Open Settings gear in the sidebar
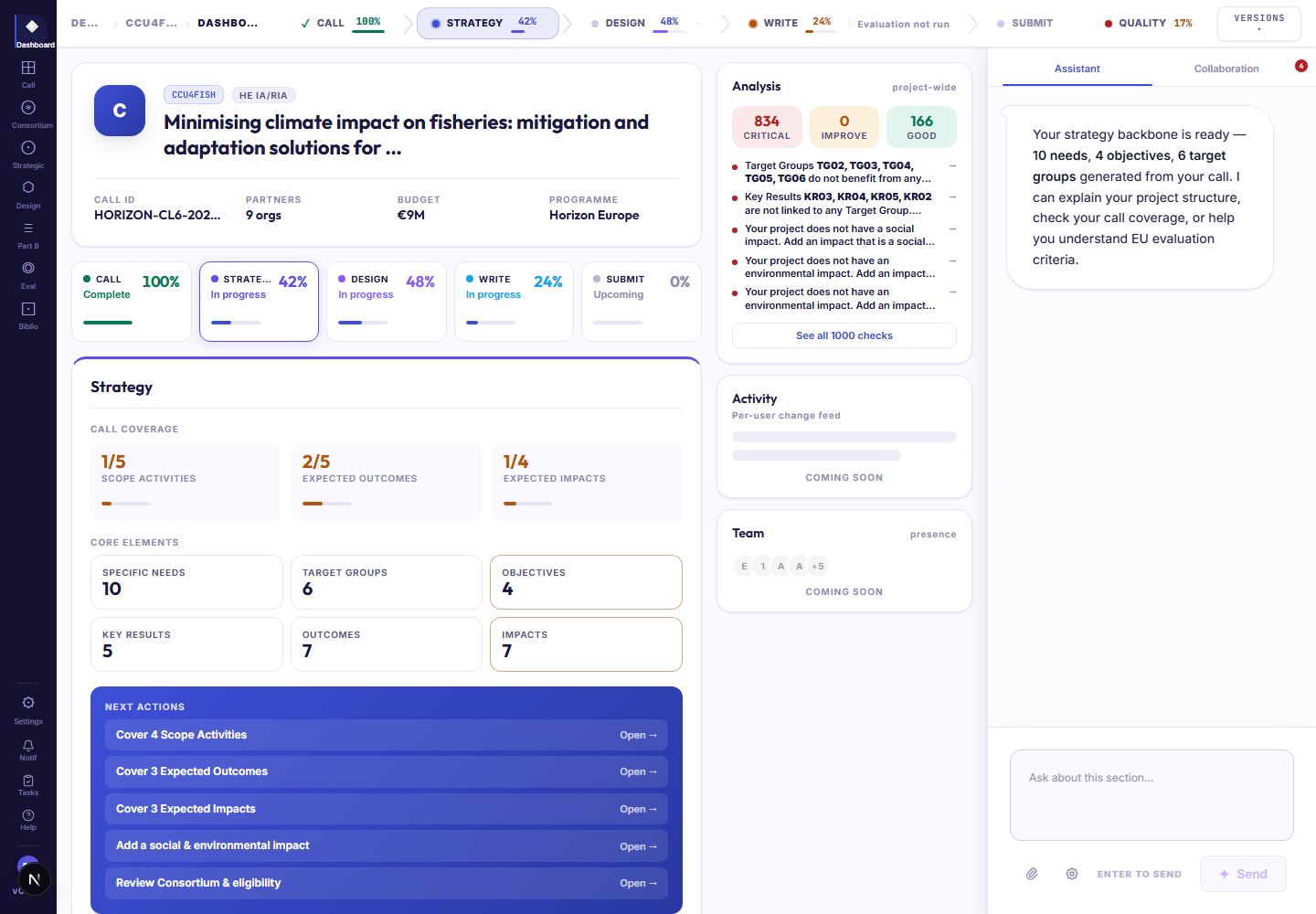 tap(28, 703)
